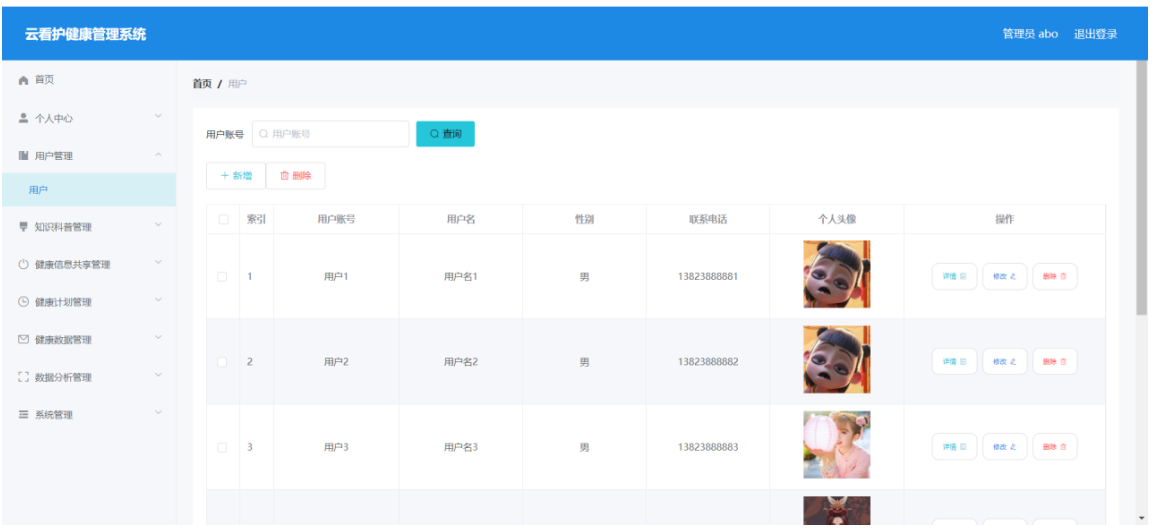Open the 首页 sidebar menu item
Screen dimensions: 1155x532
[x=89, y=80]
